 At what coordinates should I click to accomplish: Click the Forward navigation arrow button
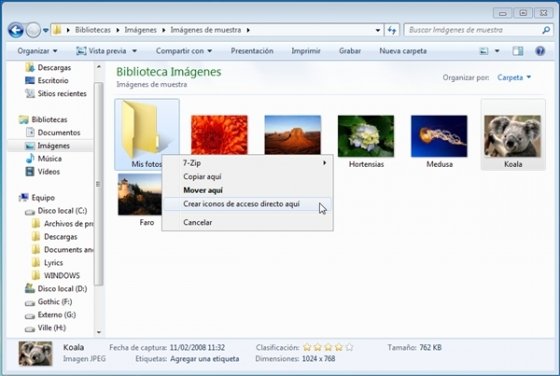point(33,30)
